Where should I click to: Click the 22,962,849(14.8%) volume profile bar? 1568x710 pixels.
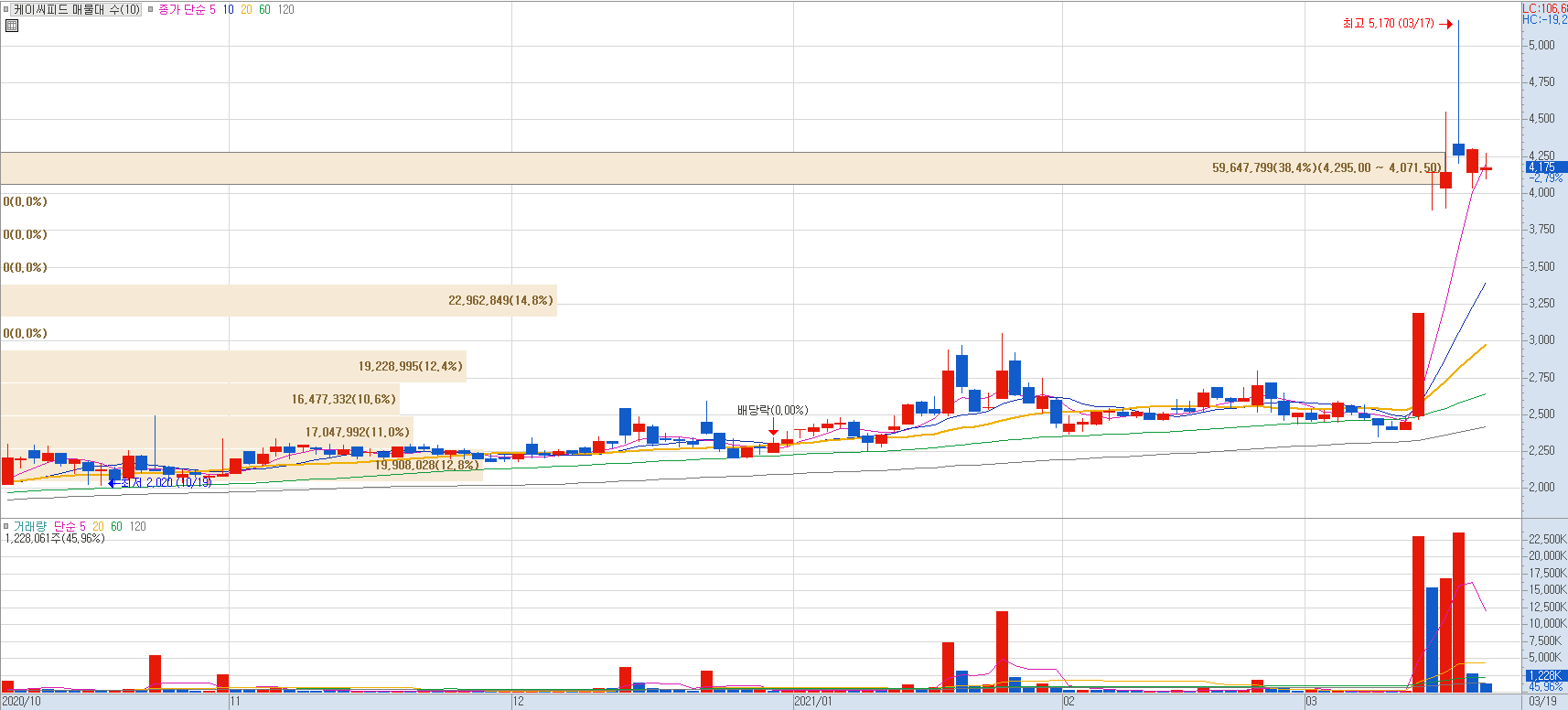click(x=278, y=300)
